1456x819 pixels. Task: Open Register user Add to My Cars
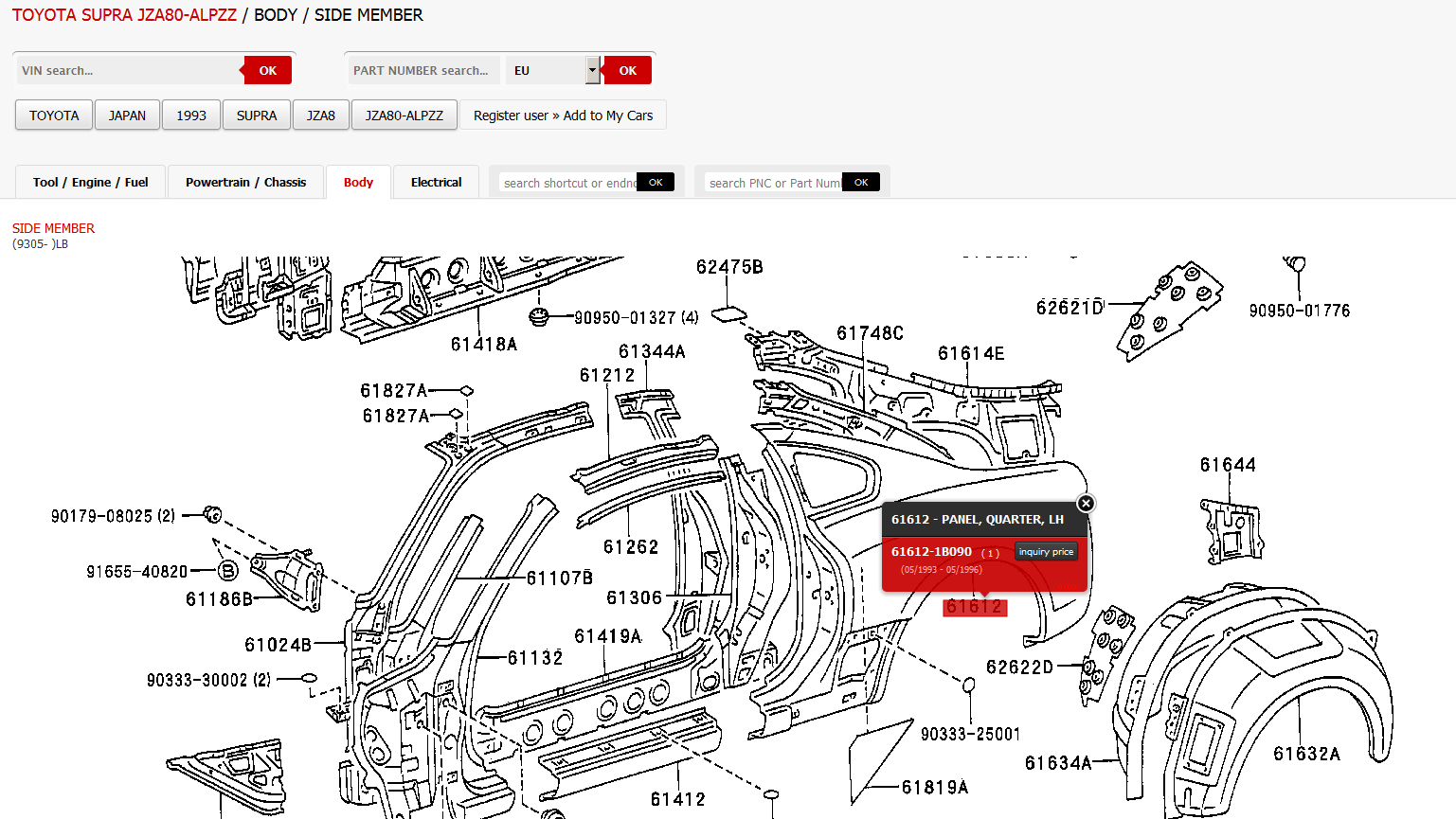[563, 116]
